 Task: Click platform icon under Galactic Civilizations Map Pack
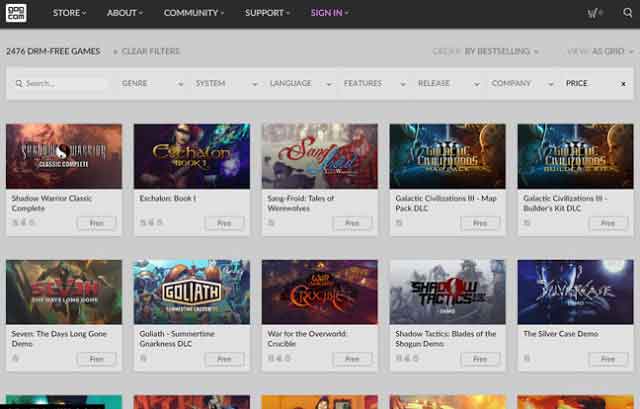[x=399, y=223]
